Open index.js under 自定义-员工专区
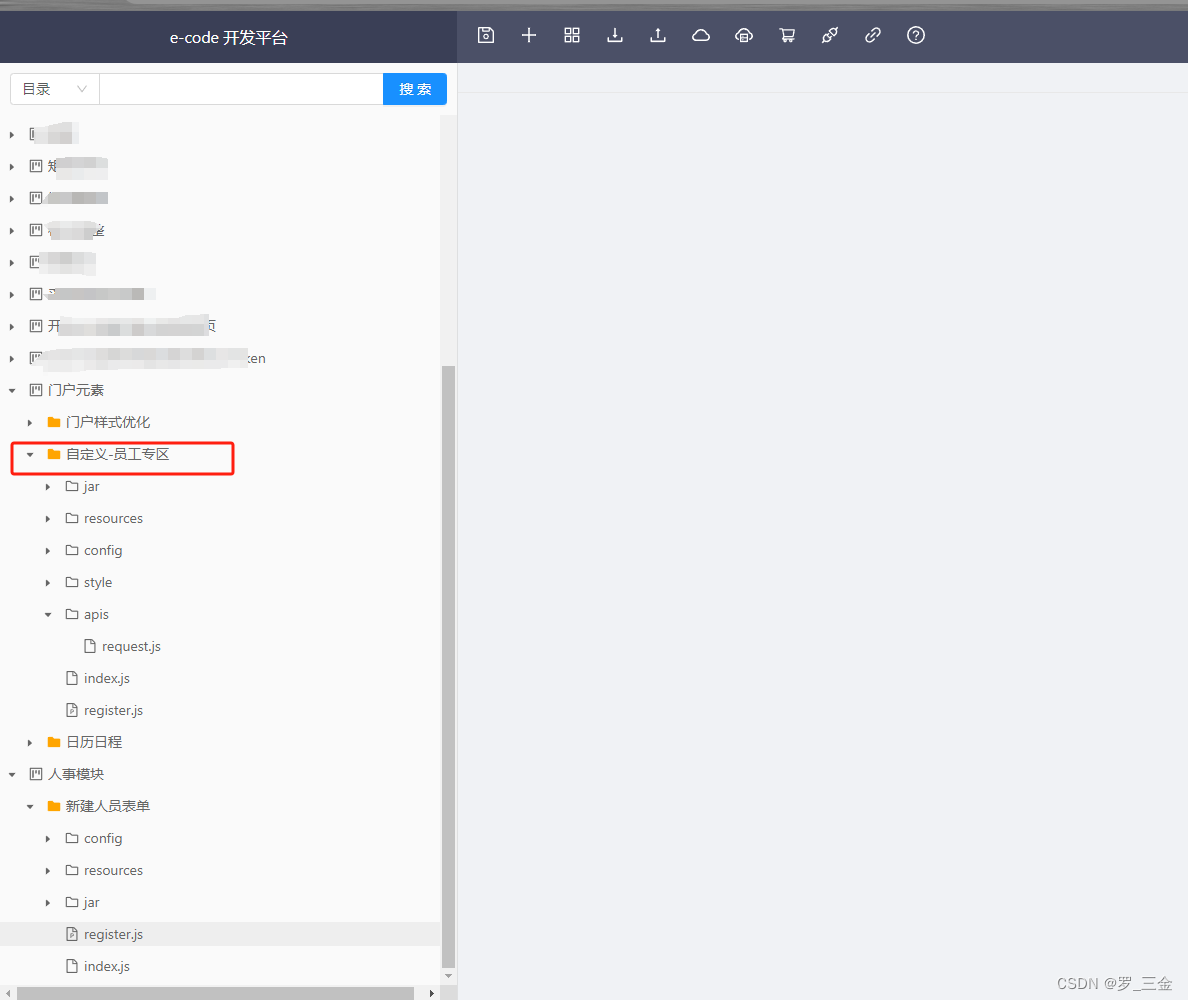 [x=107, y=678]
